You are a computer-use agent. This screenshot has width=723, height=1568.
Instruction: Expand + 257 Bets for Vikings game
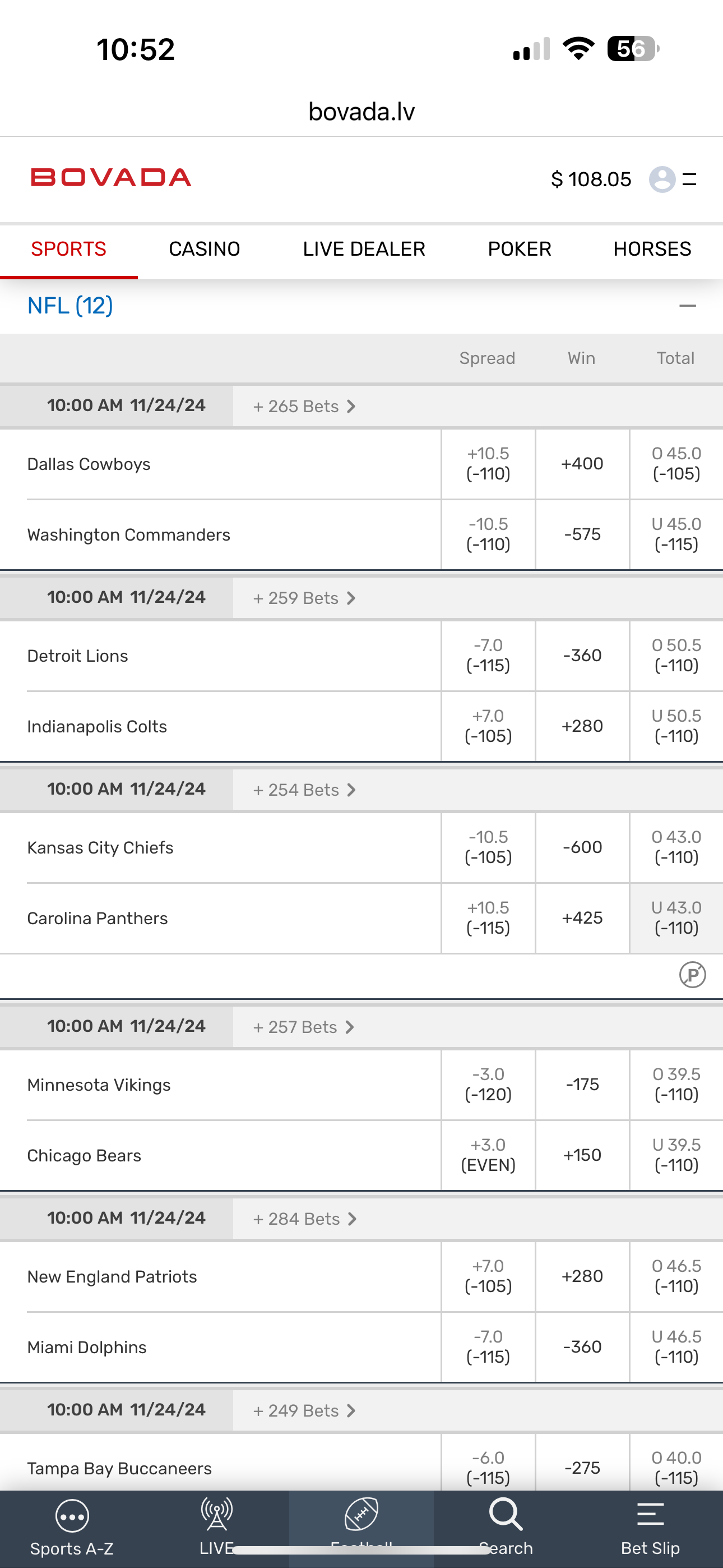303,1027
